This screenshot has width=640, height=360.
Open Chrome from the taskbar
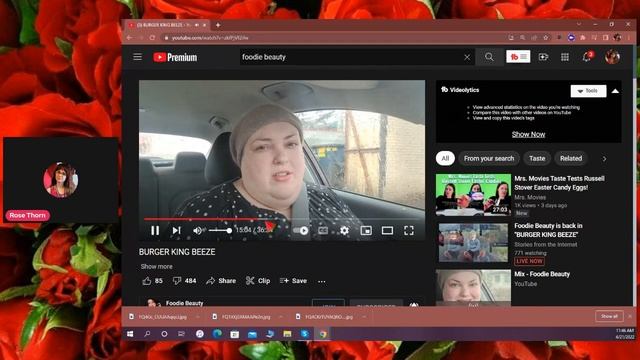[x=323, y=334]
